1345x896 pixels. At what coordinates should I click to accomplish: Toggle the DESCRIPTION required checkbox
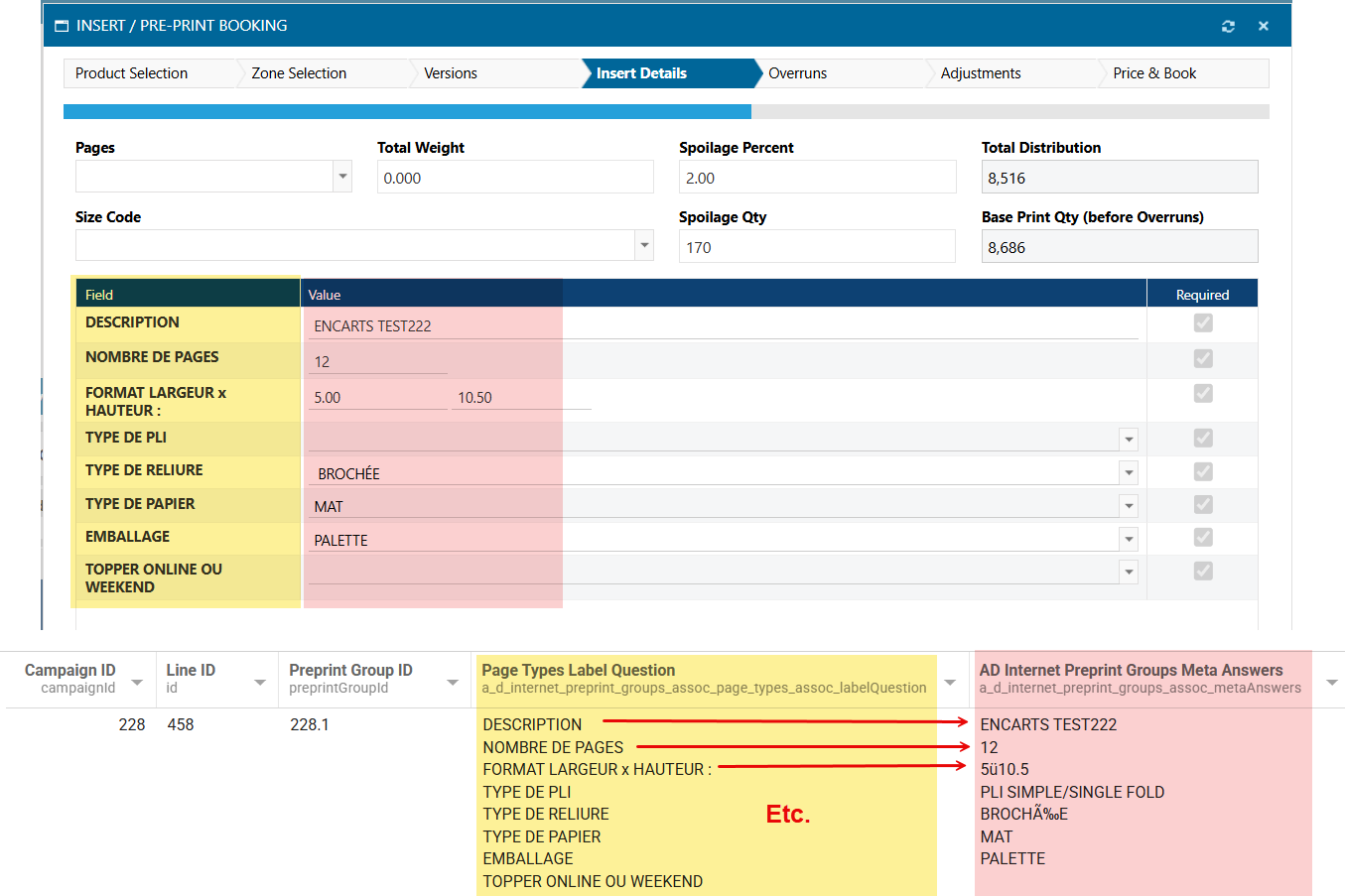point(1203,322)
